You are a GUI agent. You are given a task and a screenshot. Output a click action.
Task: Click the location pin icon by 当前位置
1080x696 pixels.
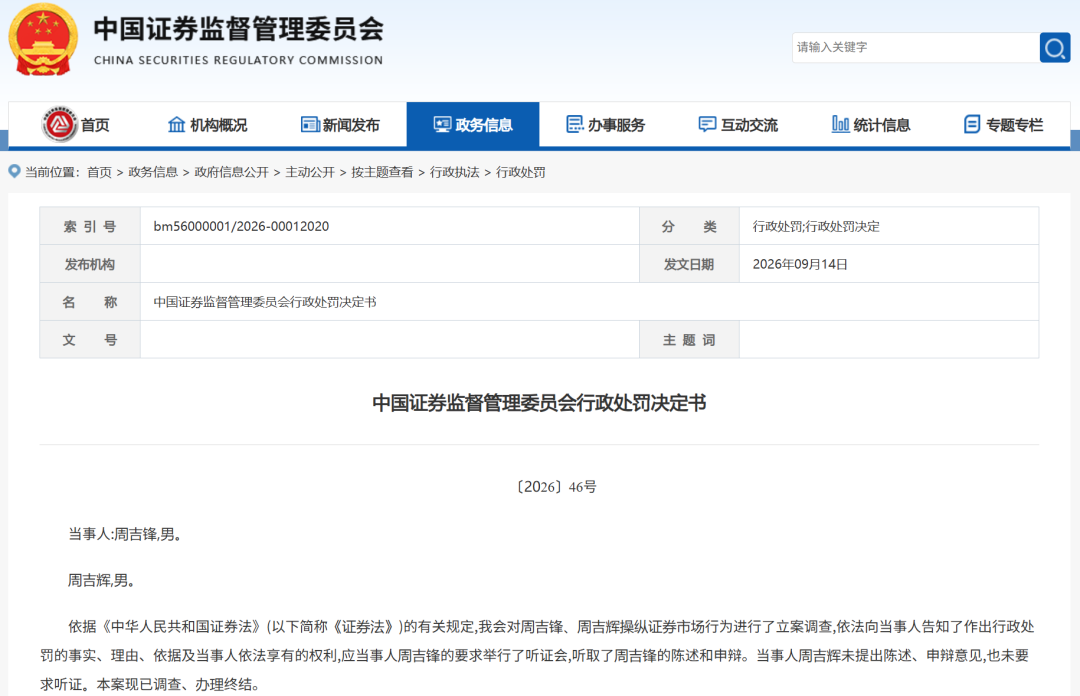(x=14, y=172)
